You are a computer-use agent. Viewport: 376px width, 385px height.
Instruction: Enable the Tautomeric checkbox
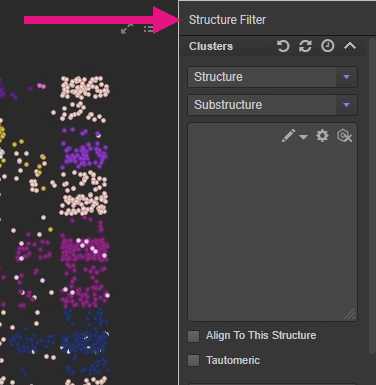click(x=193, y=360)
